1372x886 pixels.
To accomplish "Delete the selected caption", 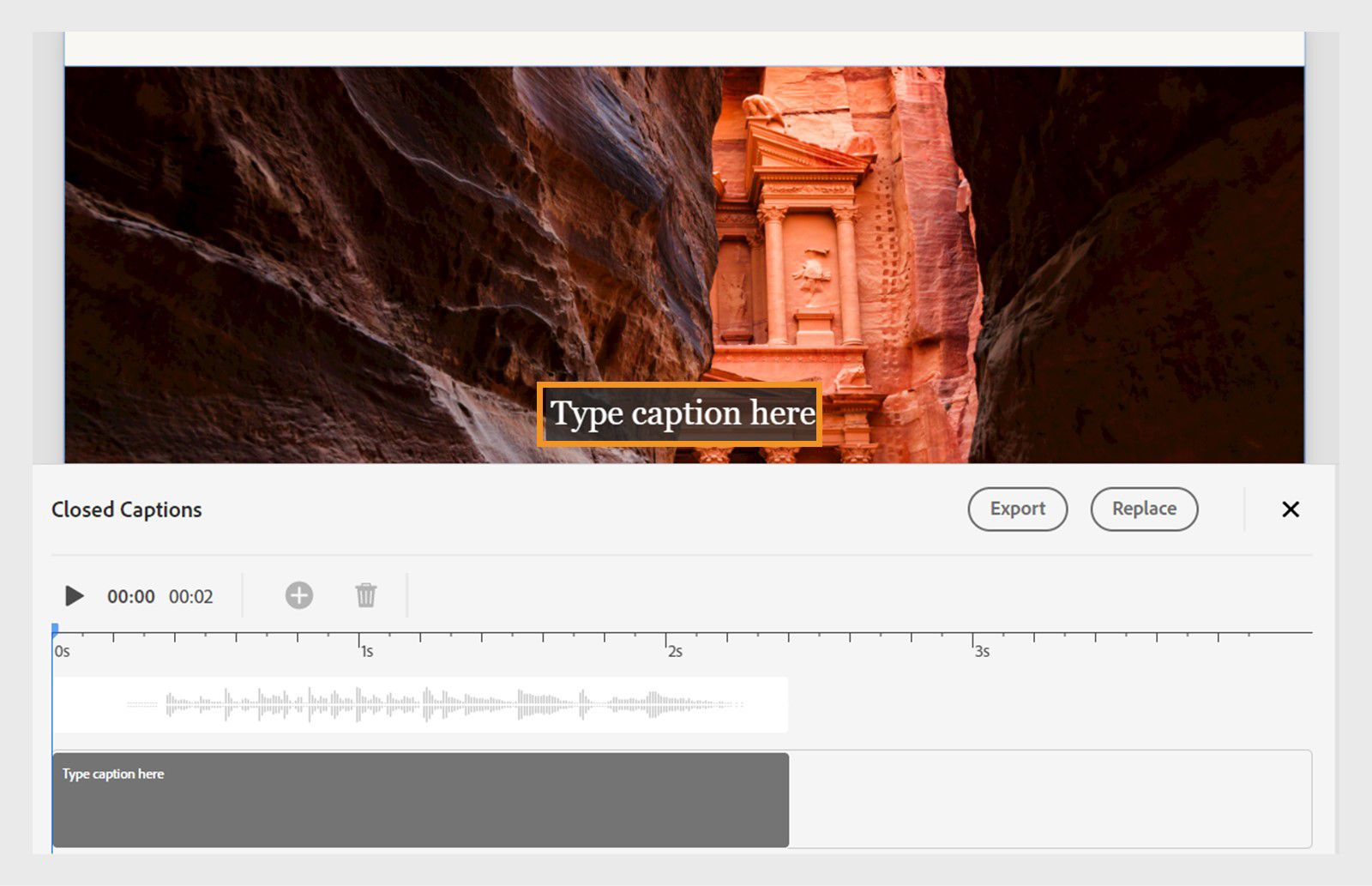I will tap(366, 595).
